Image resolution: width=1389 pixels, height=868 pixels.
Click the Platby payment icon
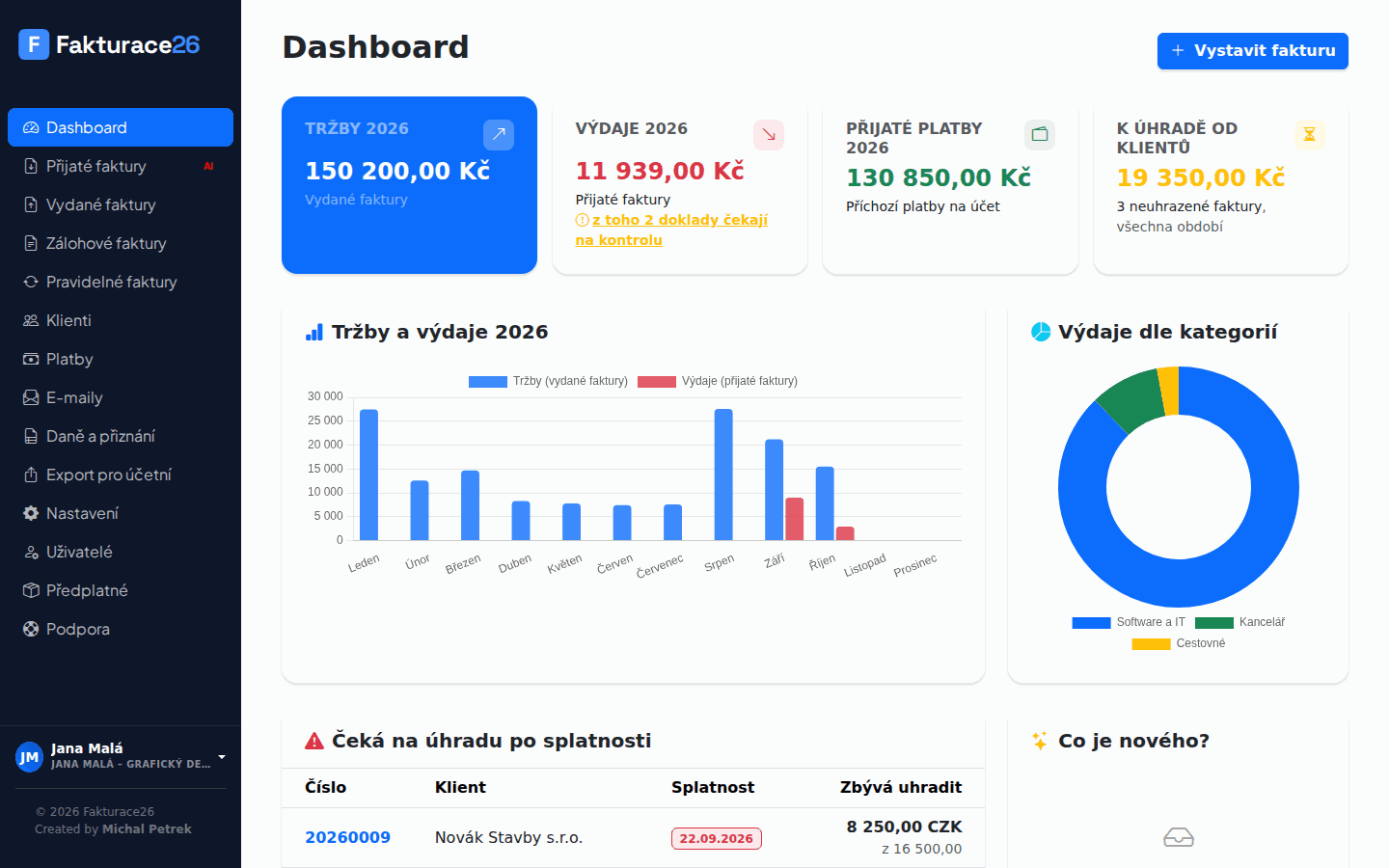[31, 359]
